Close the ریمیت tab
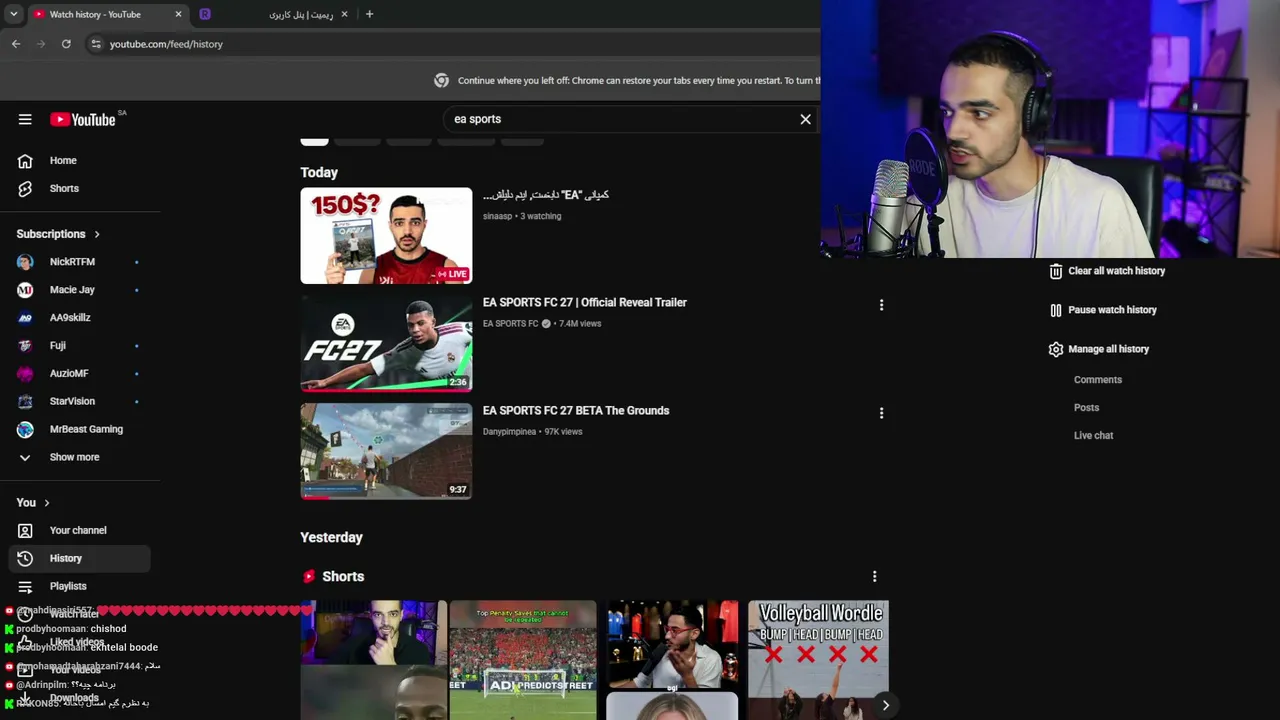1280x720 pixels. tap(345, 14)
